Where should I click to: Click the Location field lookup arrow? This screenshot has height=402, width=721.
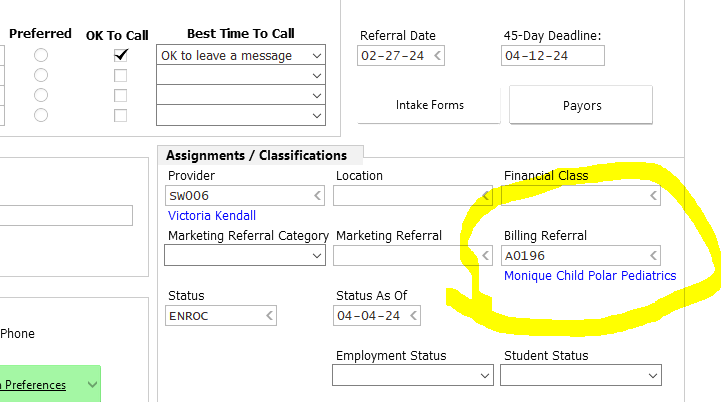point(486,196)
